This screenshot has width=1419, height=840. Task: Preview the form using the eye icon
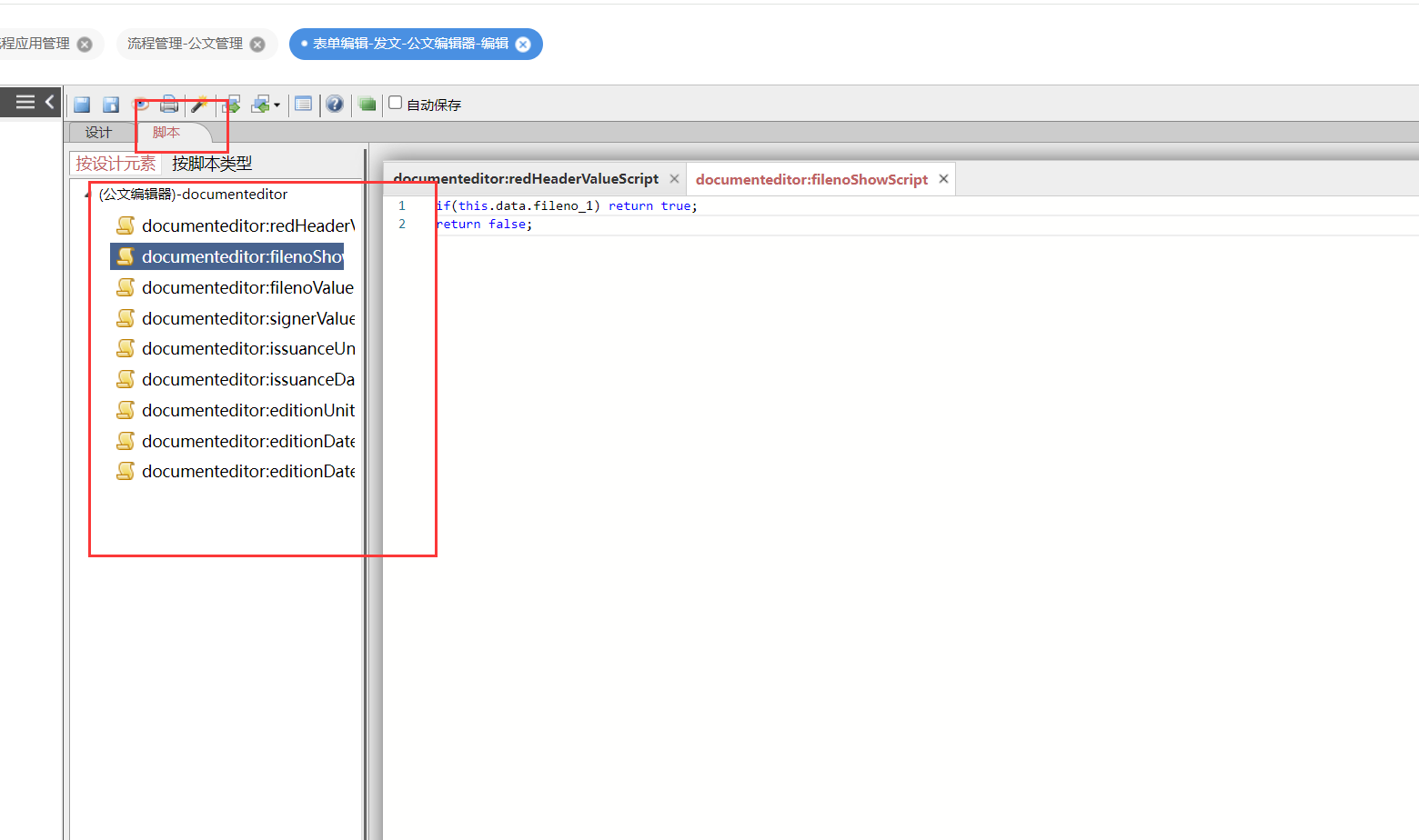tap(140, 105)
